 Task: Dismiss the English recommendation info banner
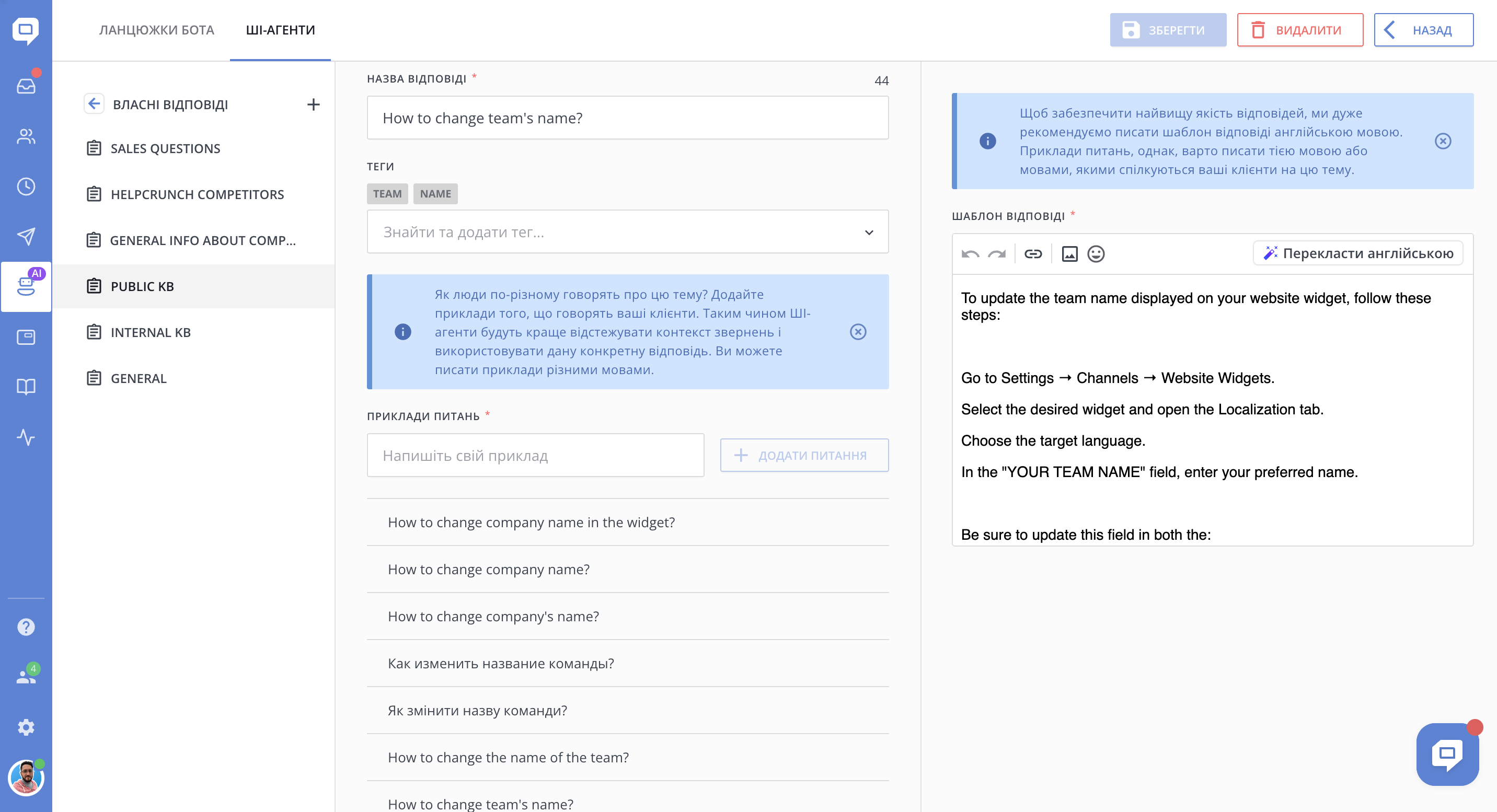[x=1442, y=141]
